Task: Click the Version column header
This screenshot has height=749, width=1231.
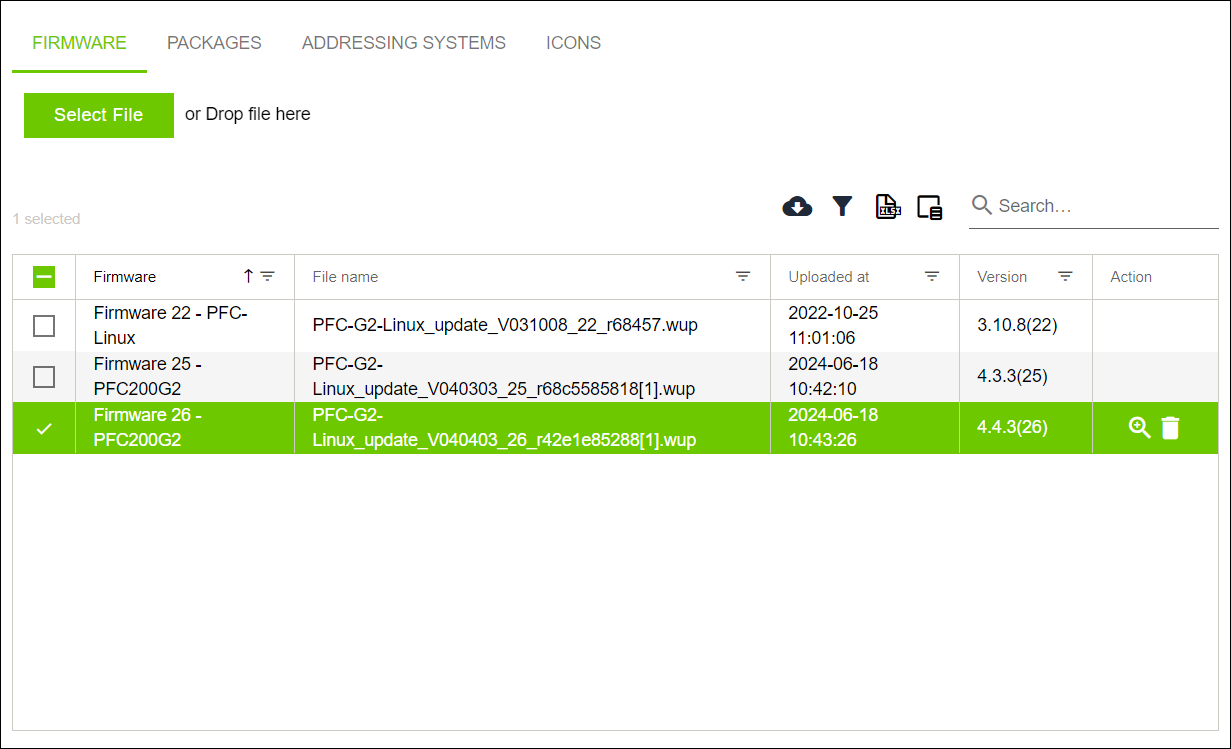Action: click(x=1002, y=277)
